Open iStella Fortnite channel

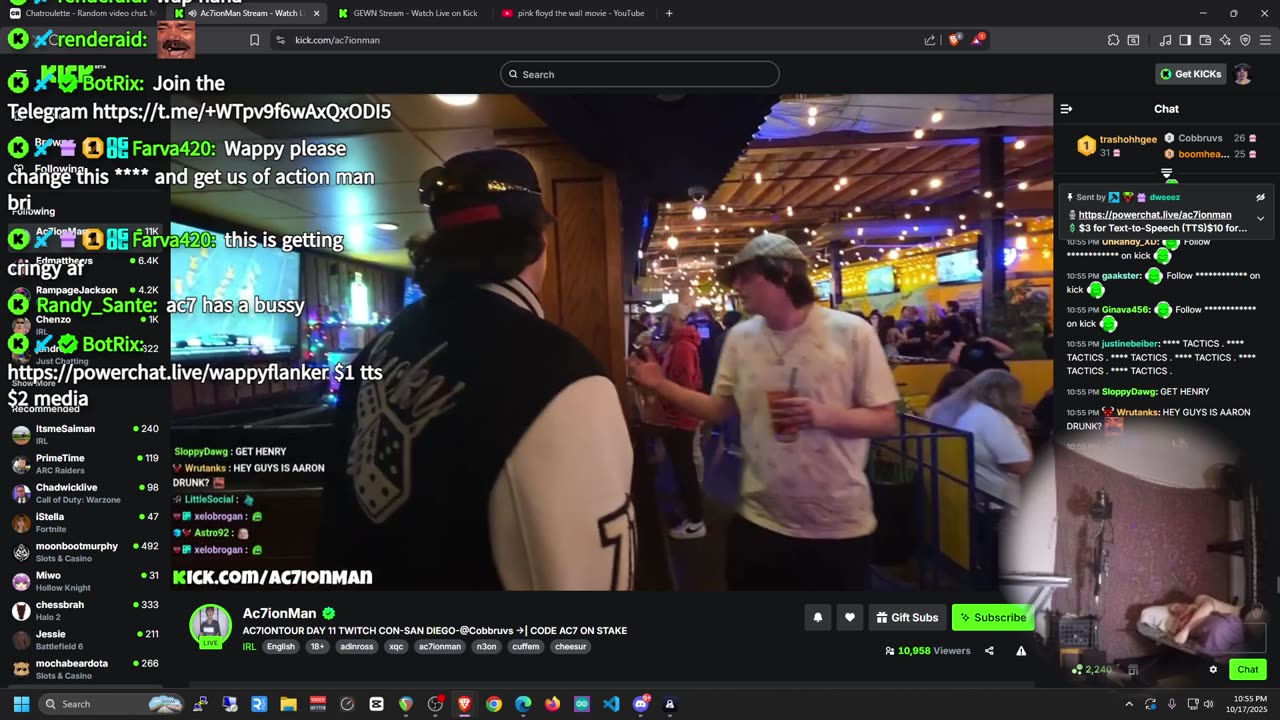85,522
